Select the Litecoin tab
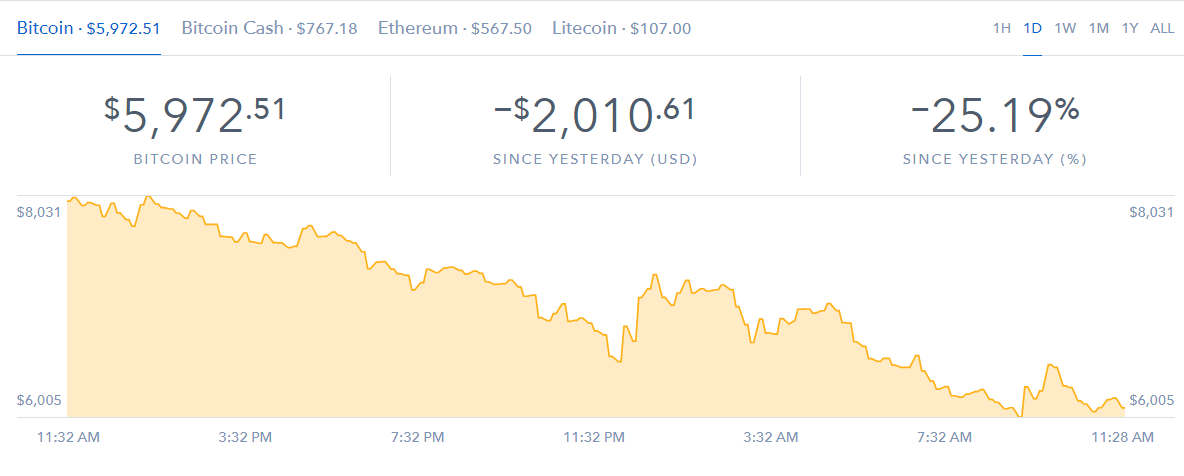This screenshot has width=1184, height=476. [621, 28]
